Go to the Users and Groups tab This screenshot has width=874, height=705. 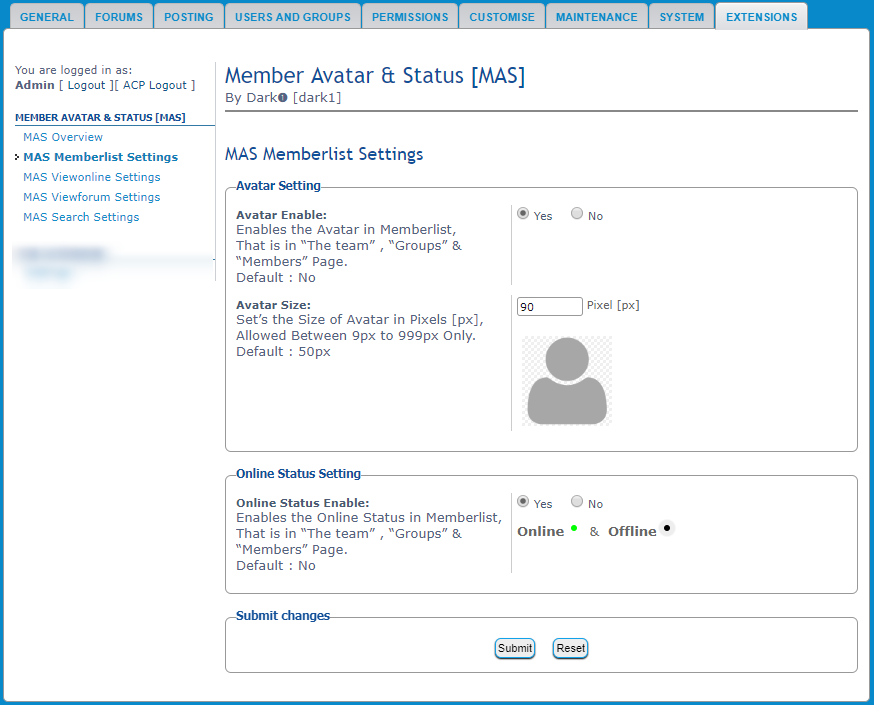292,17
